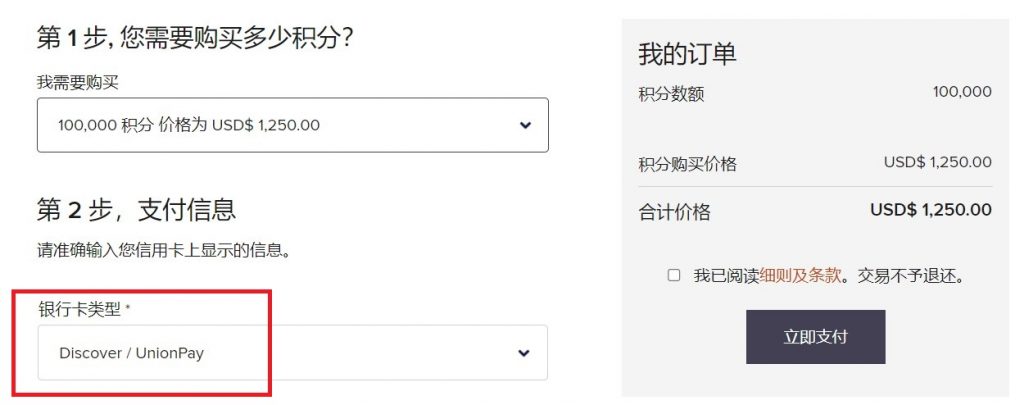The image size is (1024, 405).
Task: Click the bold USD$ 1,250.00 total amount
Action: (931, 210)
